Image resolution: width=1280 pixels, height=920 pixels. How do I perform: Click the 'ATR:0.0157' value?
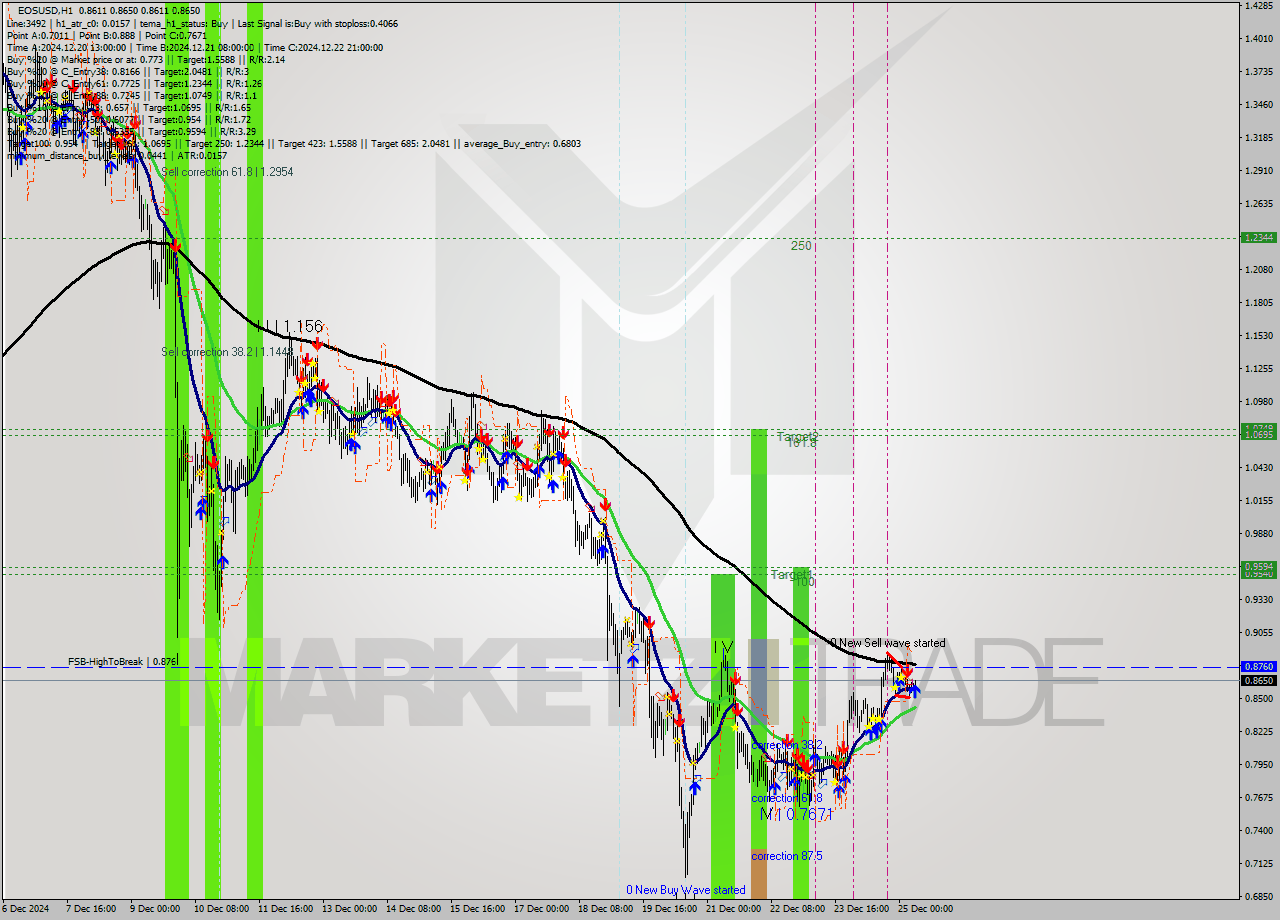coord(203,155)
